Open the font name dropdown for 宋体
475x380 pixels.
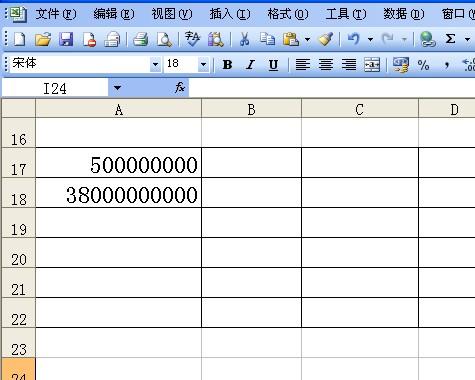[155, 64]
